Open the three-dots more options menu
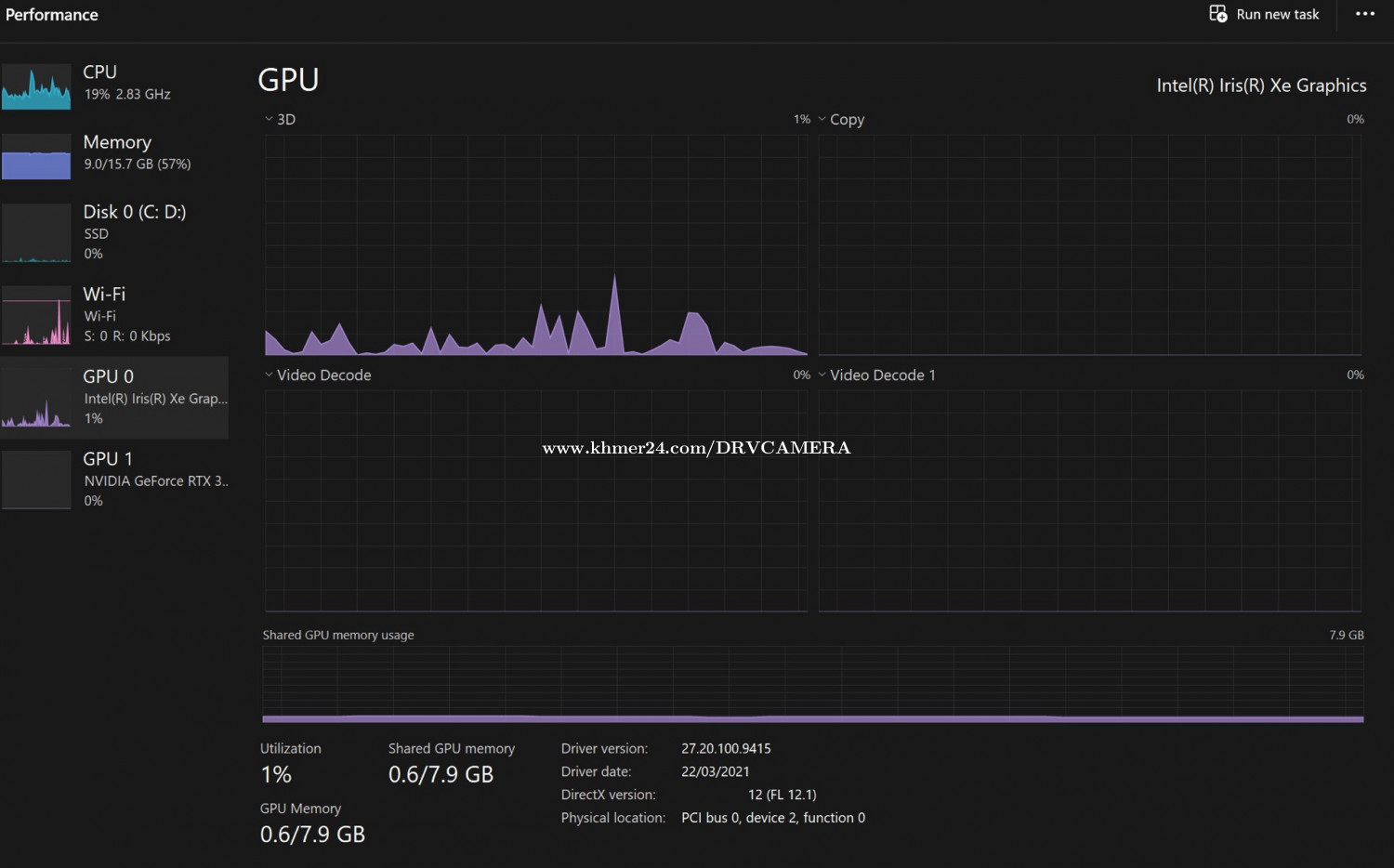 click(1364, 14)
